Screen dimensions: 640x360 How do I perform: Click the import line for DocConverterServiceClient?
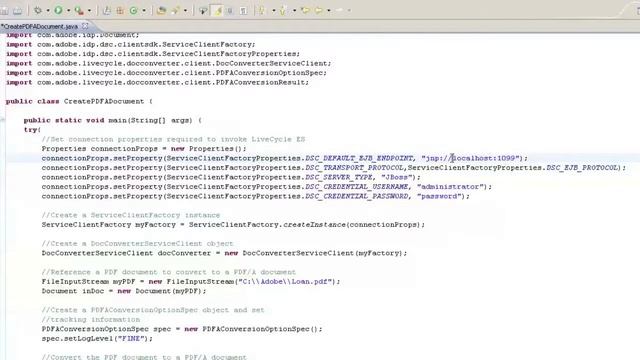click(x=169, y=63)
